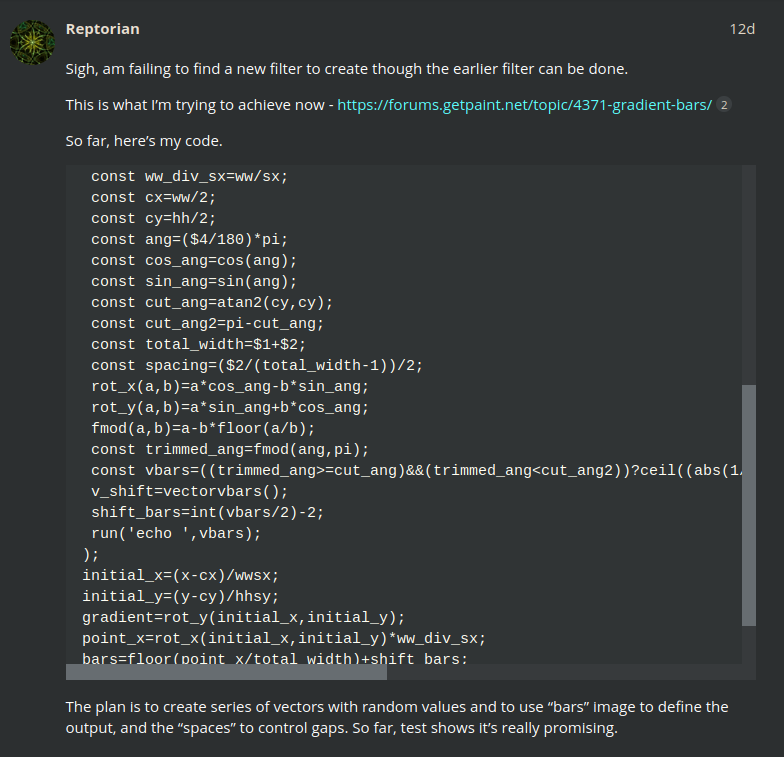The image size is (784, 757).
Task: Click the 'The plan is to create' paragraph
Action: click(397, 717)
